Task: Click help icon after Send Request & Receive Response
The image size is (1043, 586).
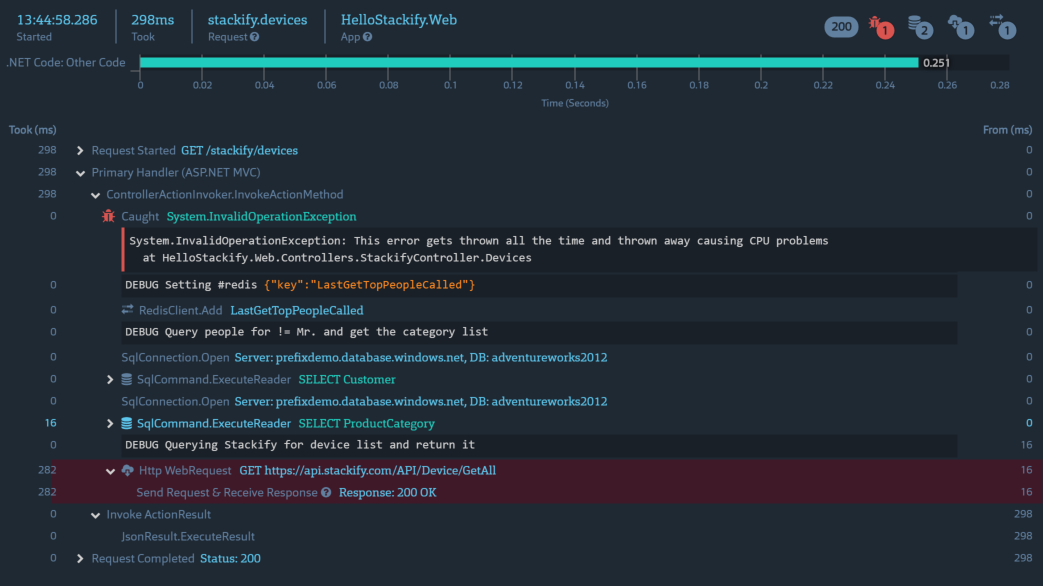Action: [x=326, y=492]
